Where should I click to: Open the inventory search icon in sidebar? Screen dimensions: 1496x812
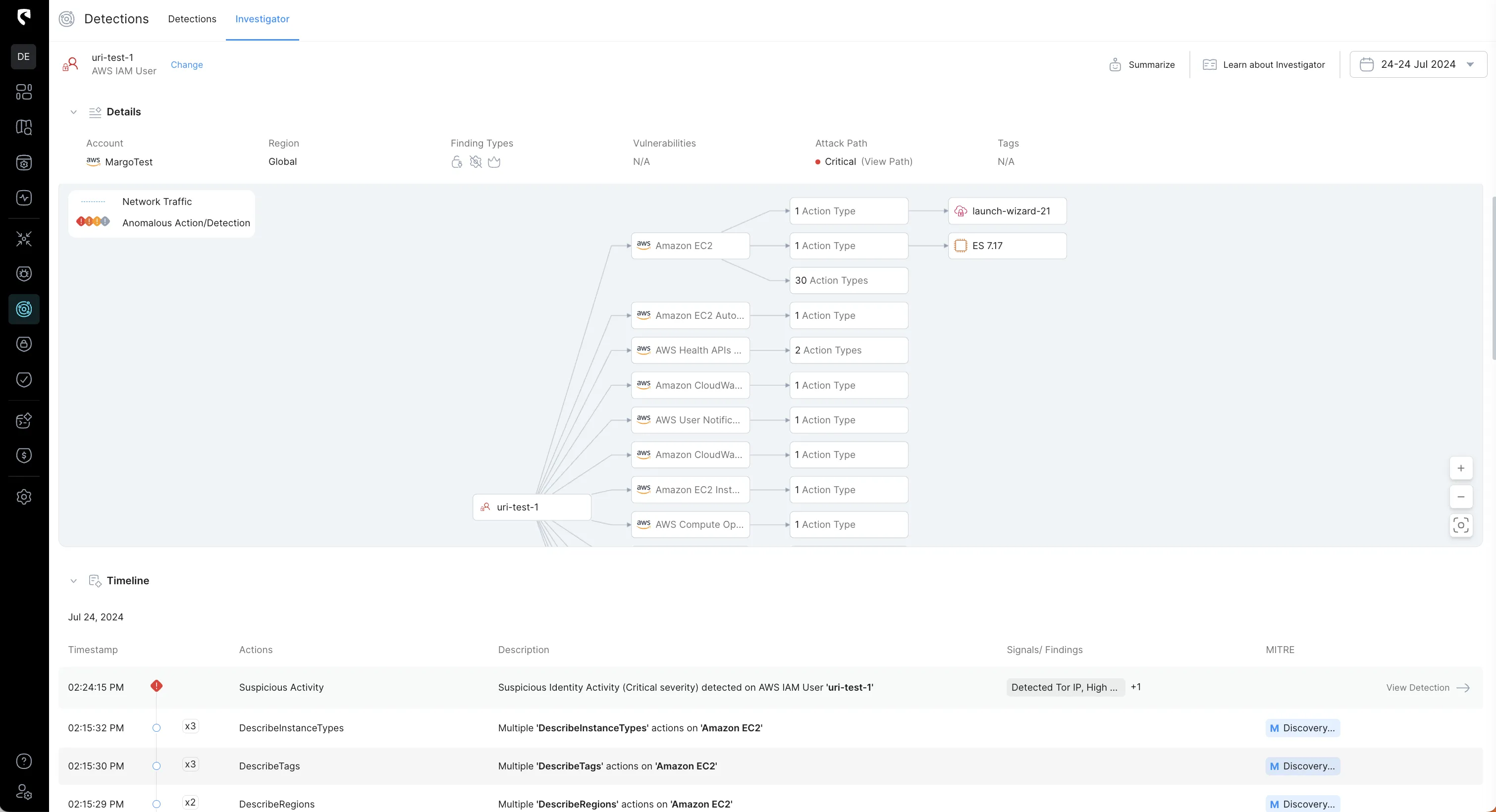(x=24, y=127)
